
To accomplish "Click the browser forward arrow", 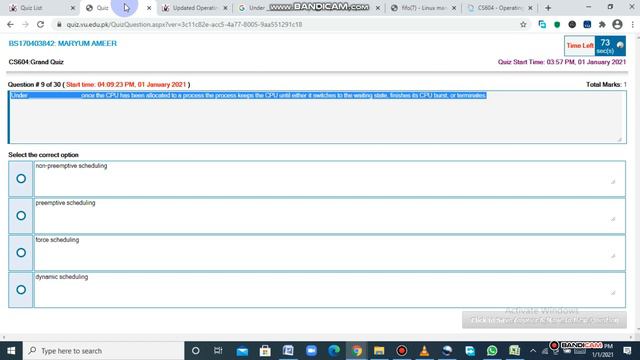I will (25, 24).
